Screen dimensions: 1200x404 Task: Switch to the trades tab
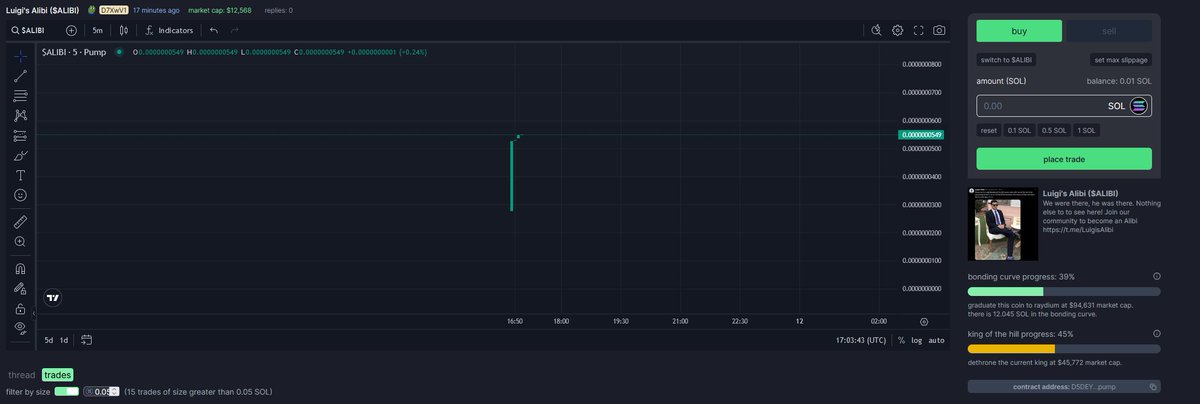point(58,375)
